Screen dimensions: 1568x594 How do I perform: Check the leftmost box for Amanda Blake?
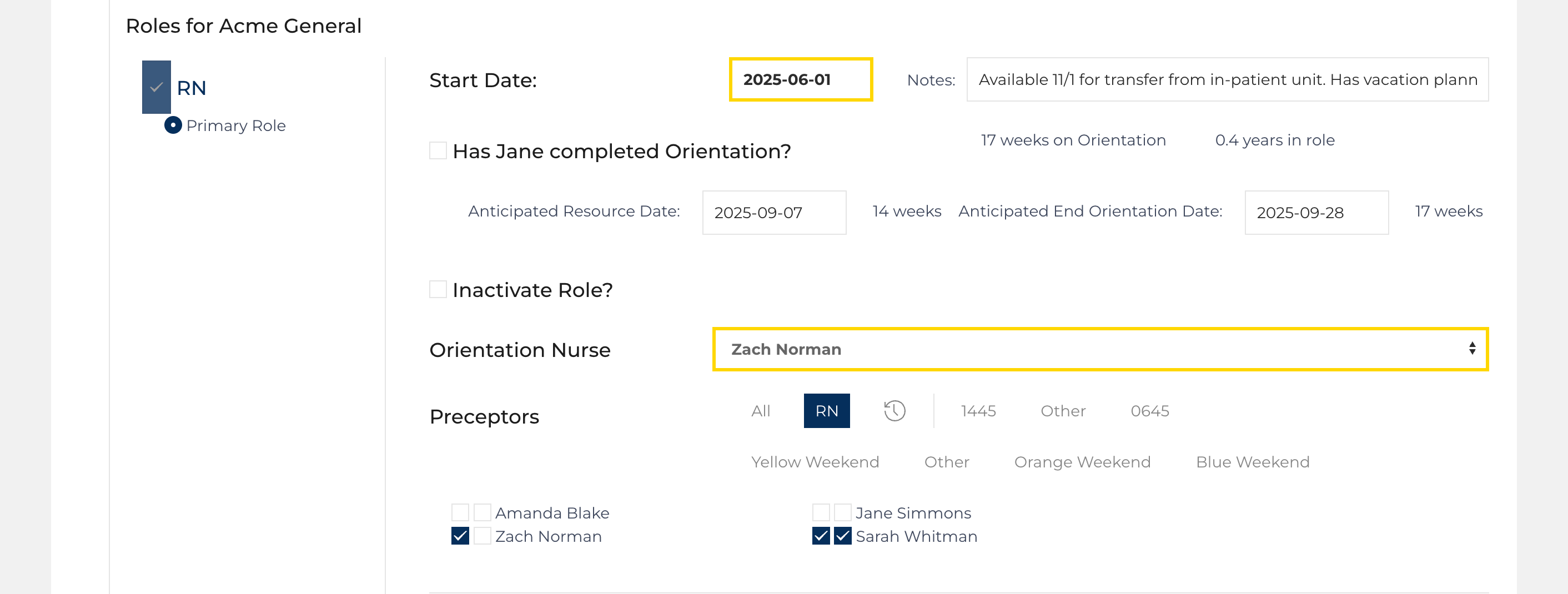pyautogui.click(x=460, y=512)
